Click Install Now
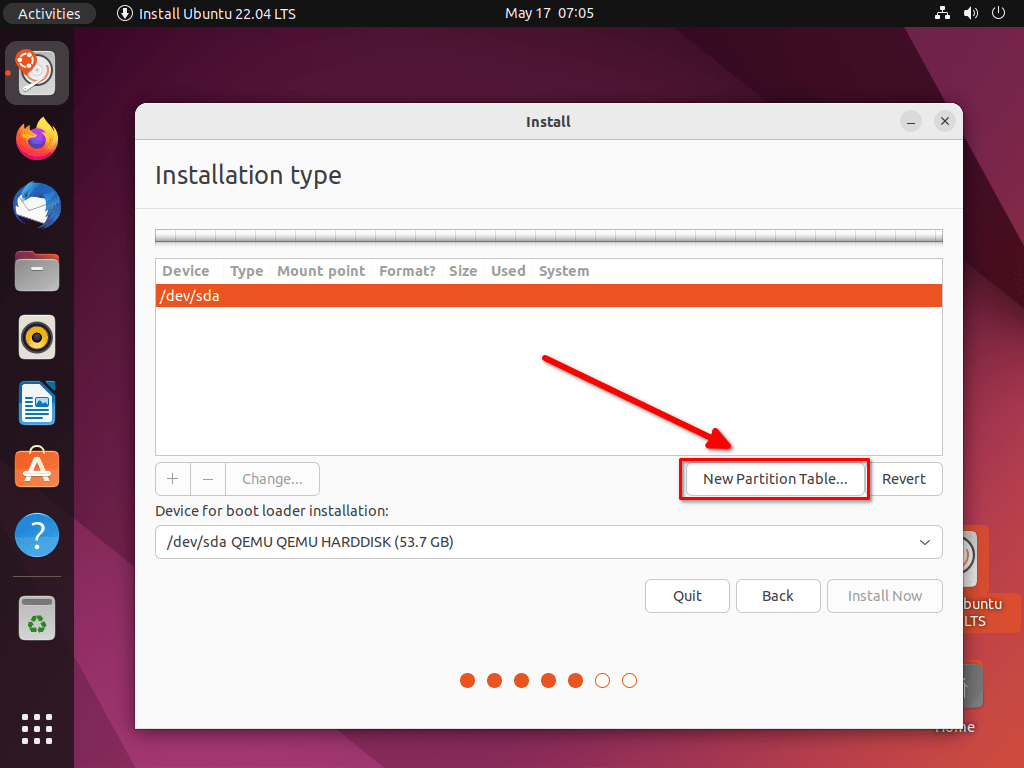The image size is (1024, 768). pos(884,595)
